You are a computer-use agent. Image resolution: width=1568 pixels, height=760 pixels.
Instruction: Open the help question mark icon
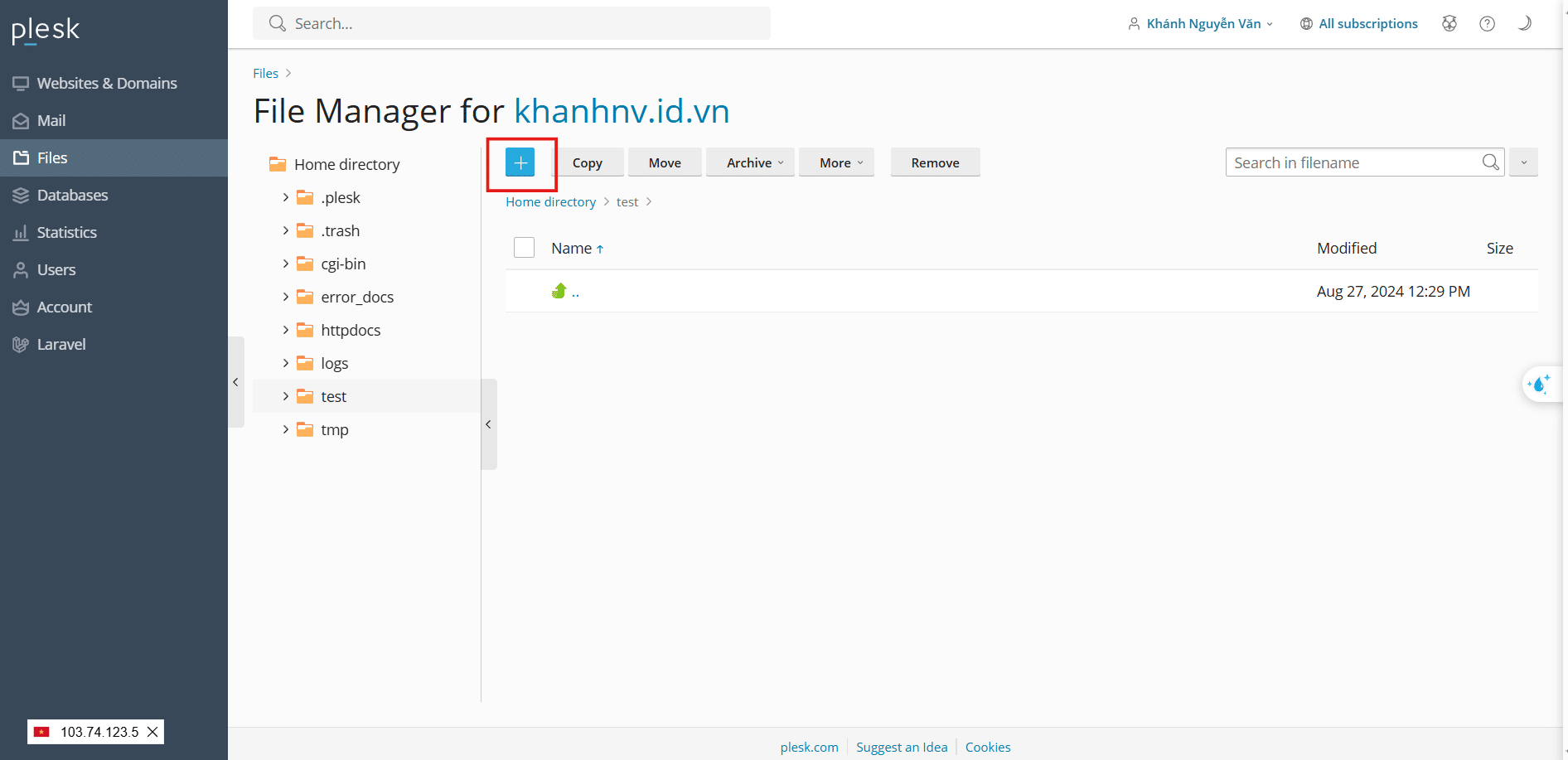click(x=1487, y=24)
